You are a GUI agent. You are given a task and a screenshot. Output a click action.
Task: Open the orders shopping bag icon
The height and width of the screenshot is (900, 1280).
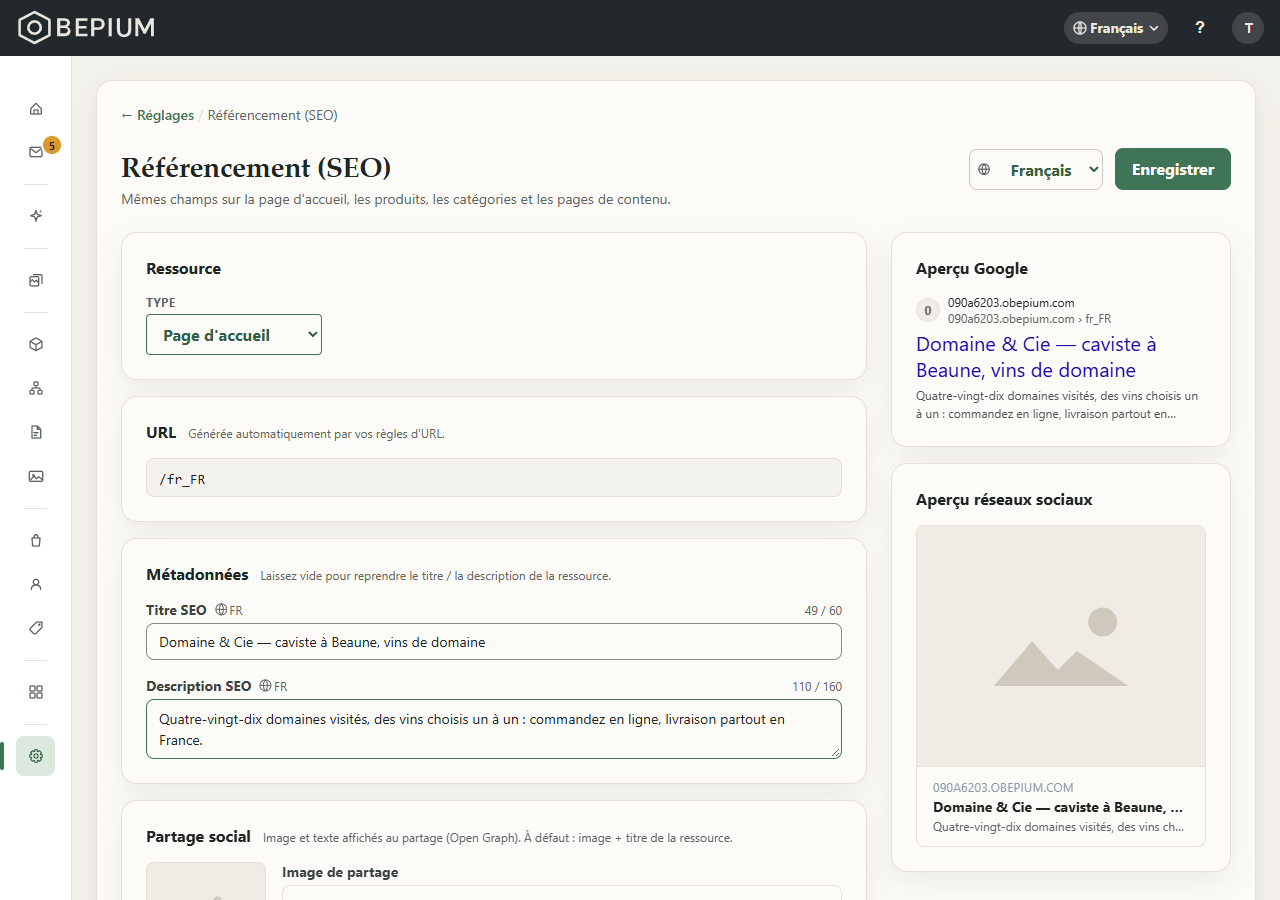pos(36,540)
